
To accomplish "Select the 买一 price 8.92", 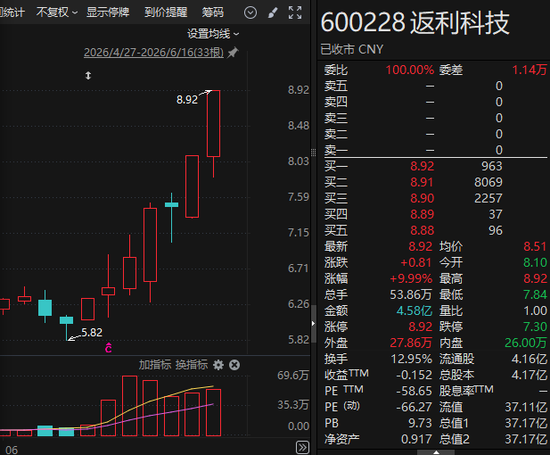I will (422, 166).
